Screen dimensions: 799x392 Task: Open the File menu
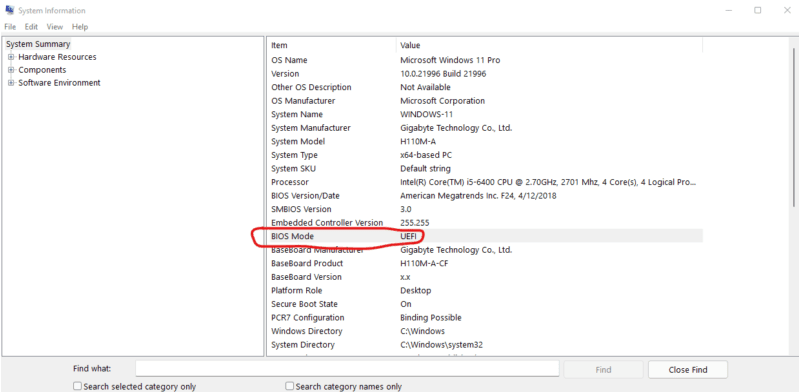pos(10,27)
